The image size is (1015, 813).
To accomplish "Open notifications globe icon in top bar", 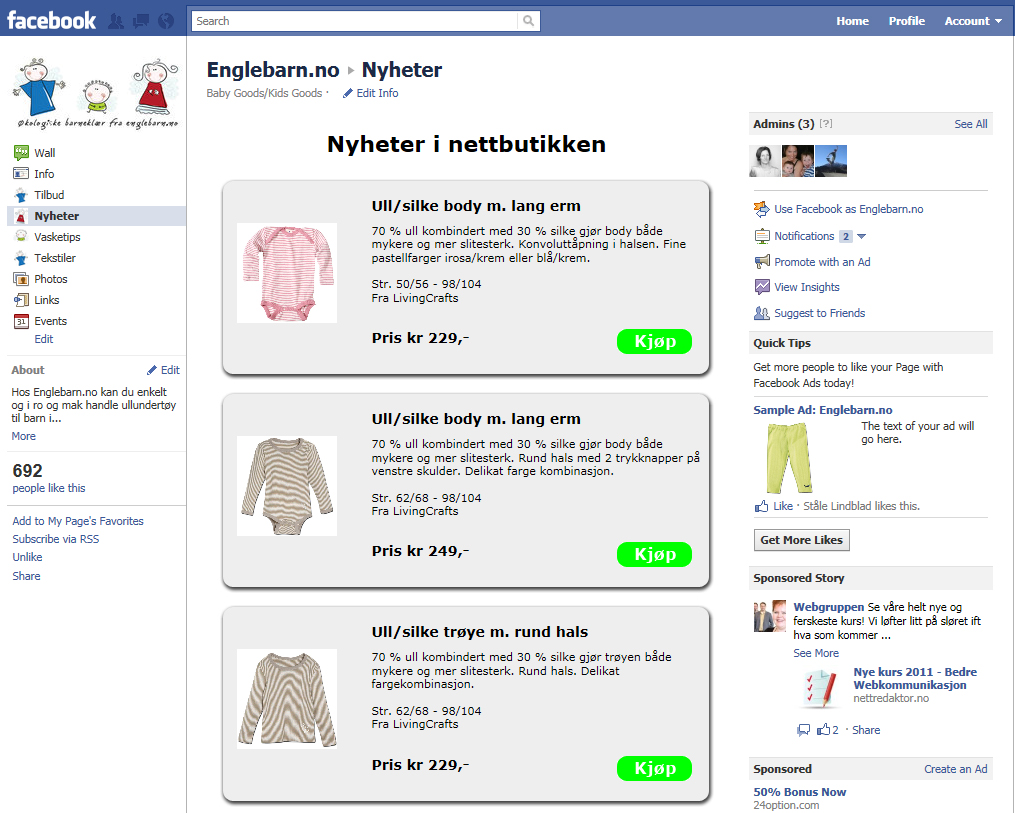I will point(166,21).
